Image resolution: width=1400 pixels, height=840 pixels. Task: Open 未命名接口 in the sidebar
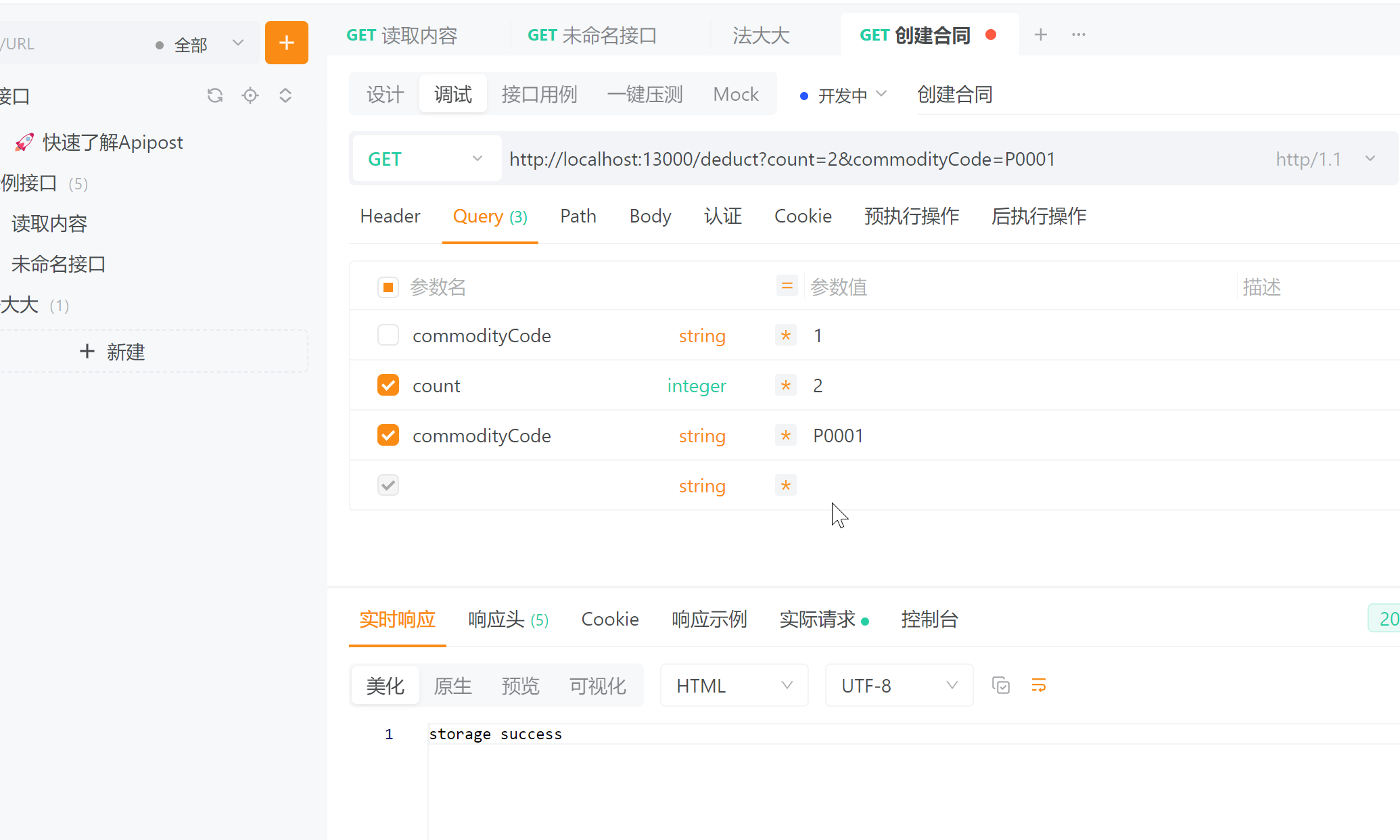[x=59, y=264]
